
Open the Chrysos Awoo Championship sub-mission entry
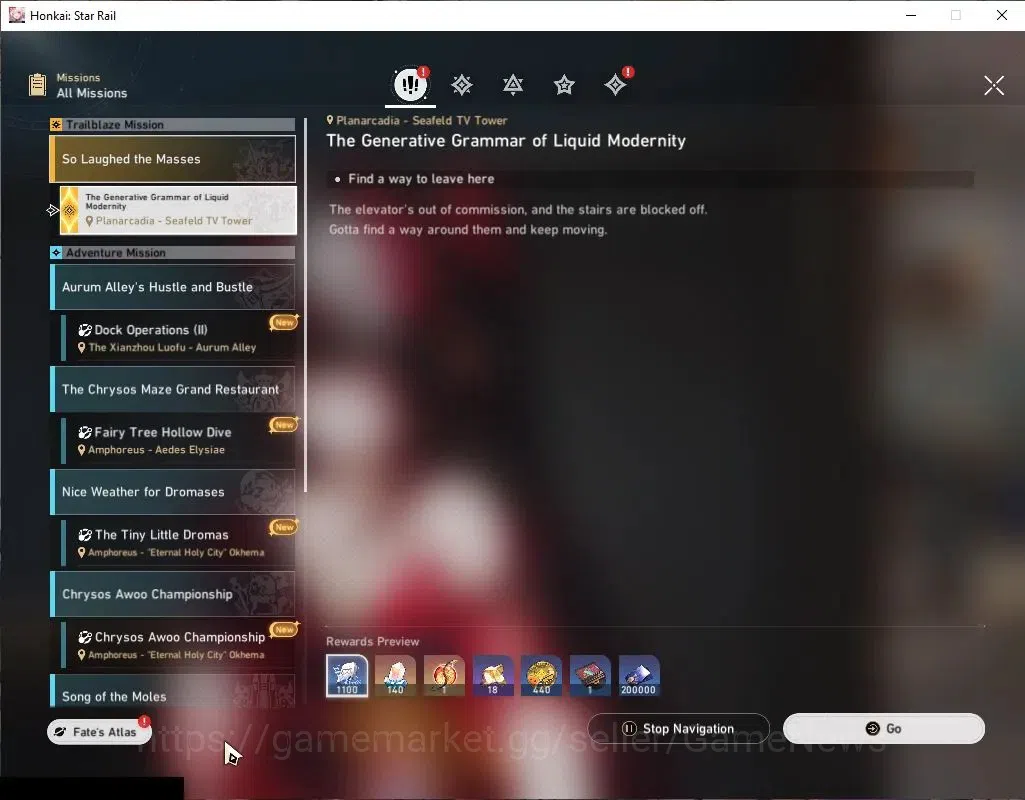(178, 645)
